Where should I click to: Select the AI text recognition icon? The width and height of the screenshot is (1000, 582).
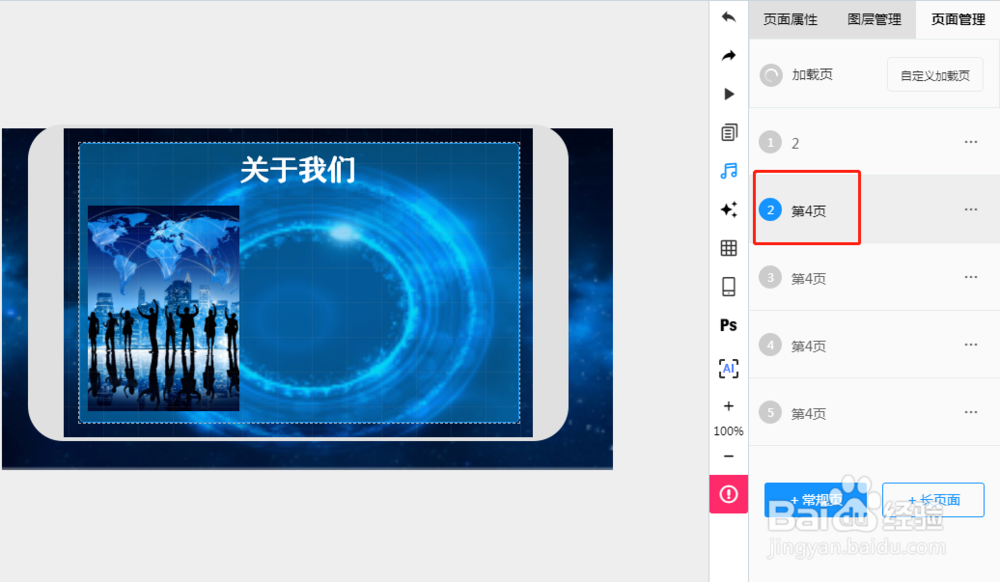(728, 368)
